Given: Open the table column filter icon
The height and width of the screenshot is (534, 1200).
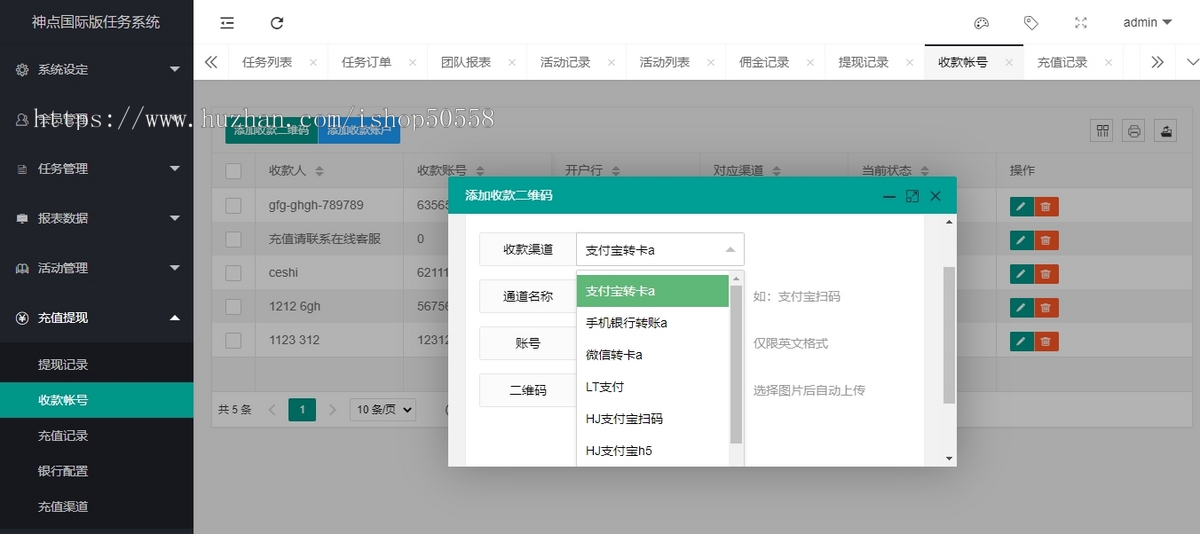Looking at the screenshot, I should coord(1102,131).
